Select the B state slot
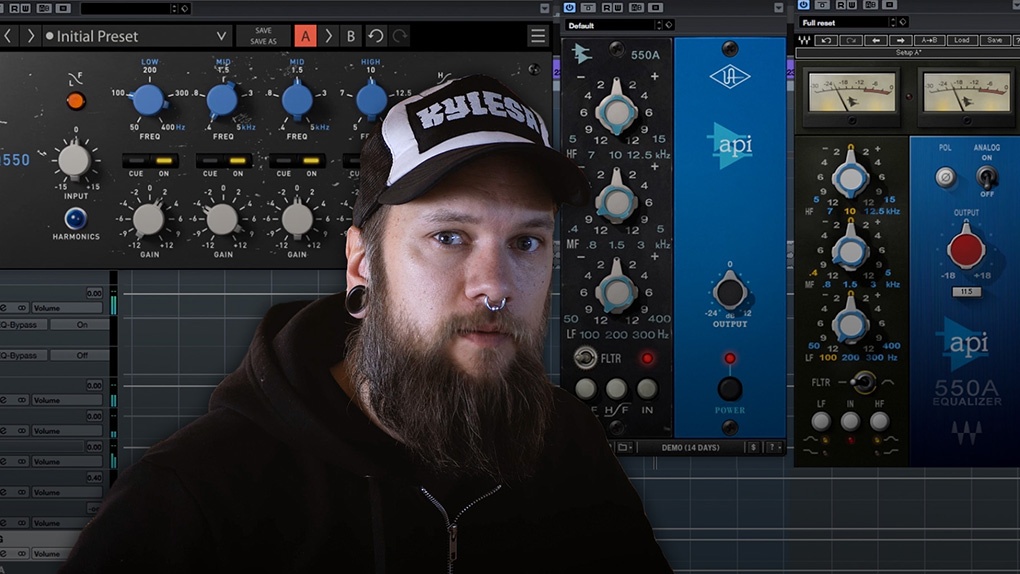The height and width of the screenshot is (574, 1020). tap(351, 36)
